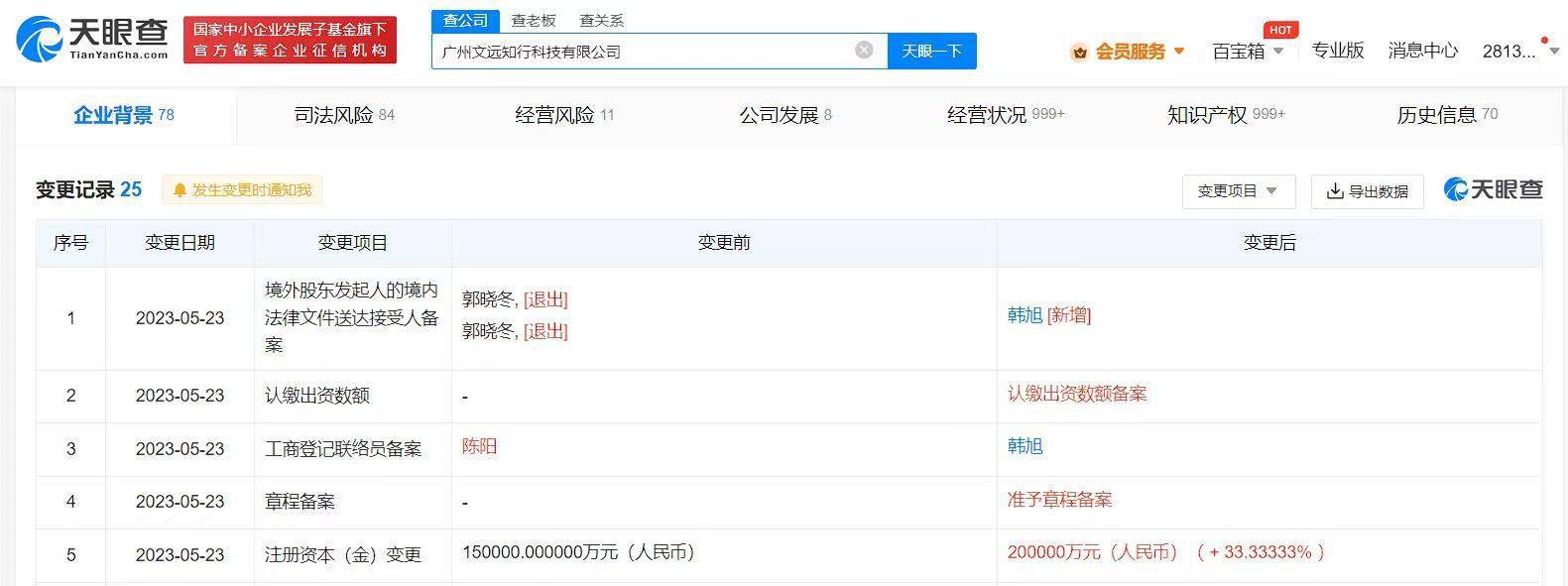Click the TianYanCha watermark logo at right
Viewport: 1568px width, 586px height.
click(1493, 189)
